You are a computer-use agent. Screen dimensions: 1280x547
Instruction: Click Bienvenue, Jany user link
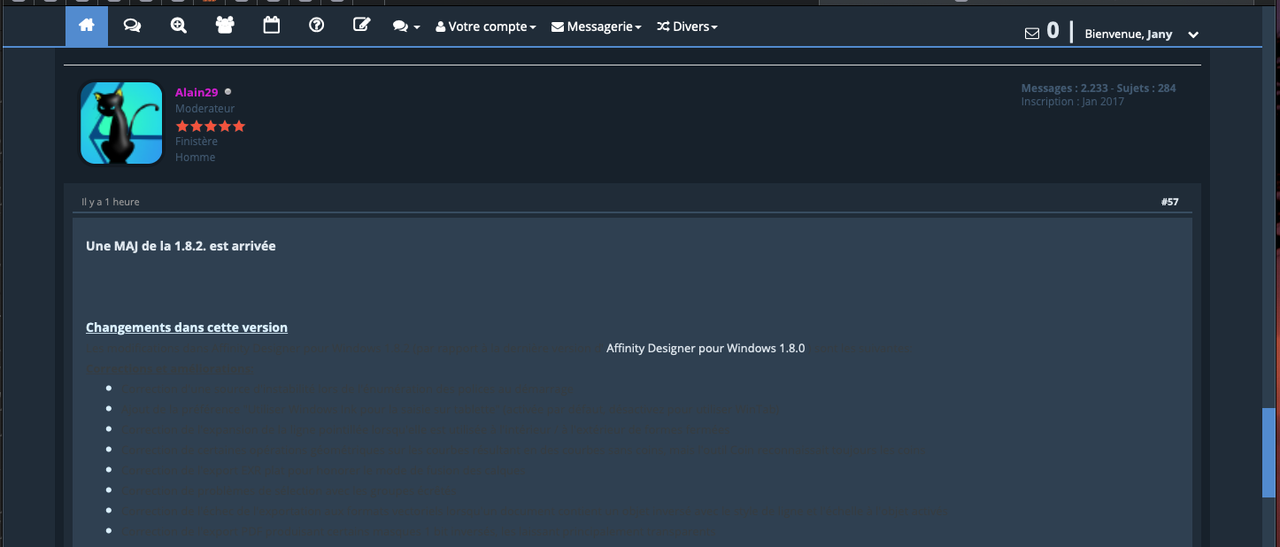point(1128,34)
